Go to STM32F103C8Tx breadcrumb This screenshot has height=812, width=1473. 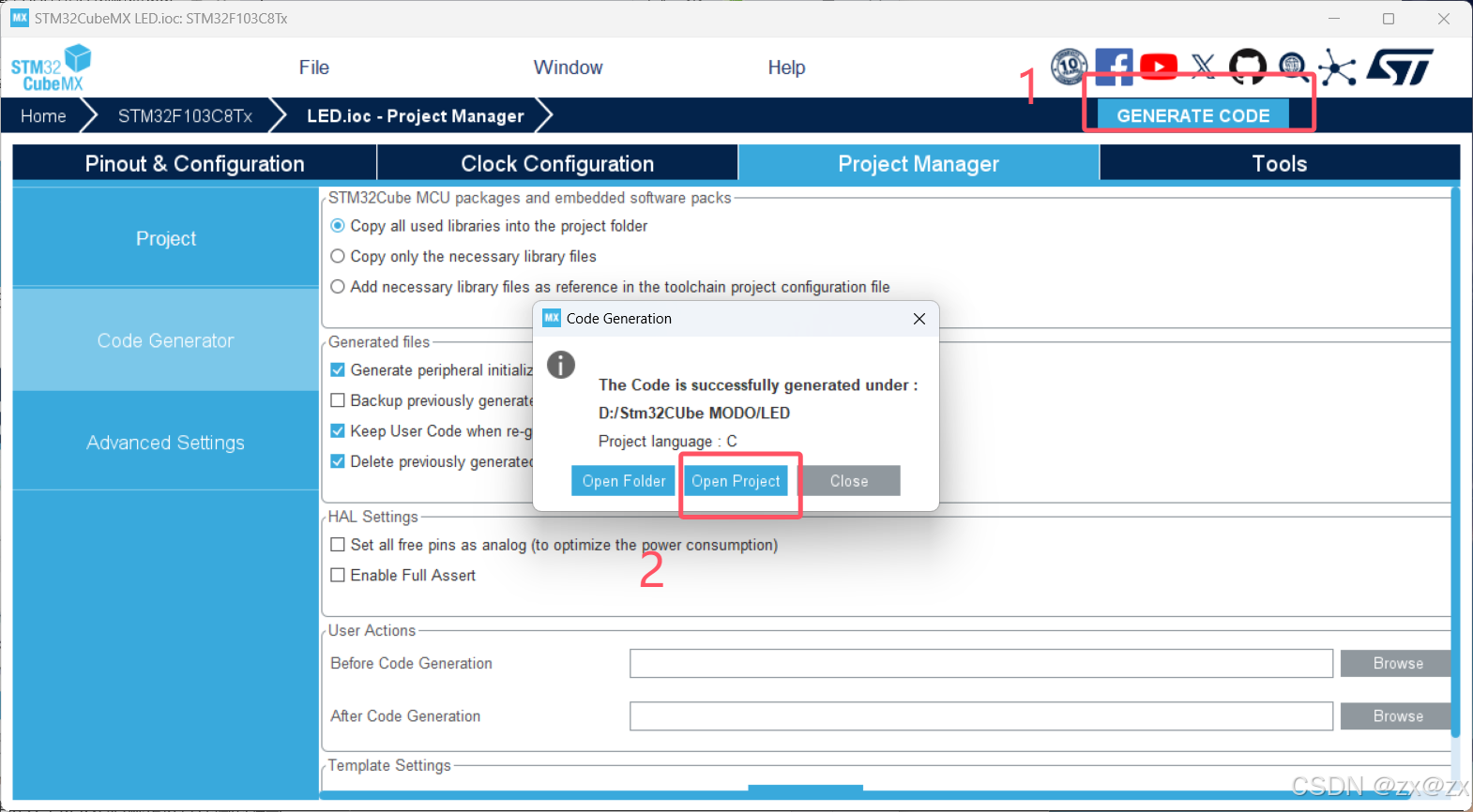pyautogui.click(x=185, y=115)
